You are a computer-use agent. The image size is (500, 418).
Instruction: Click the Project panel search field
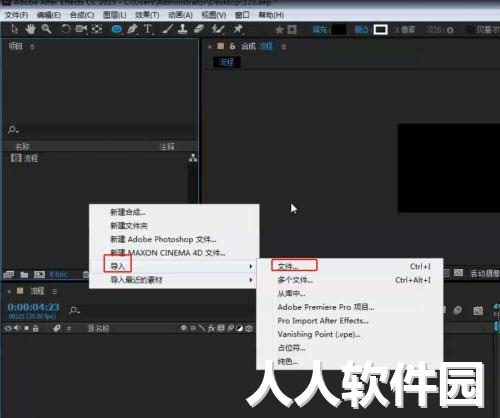pos(100,129)
